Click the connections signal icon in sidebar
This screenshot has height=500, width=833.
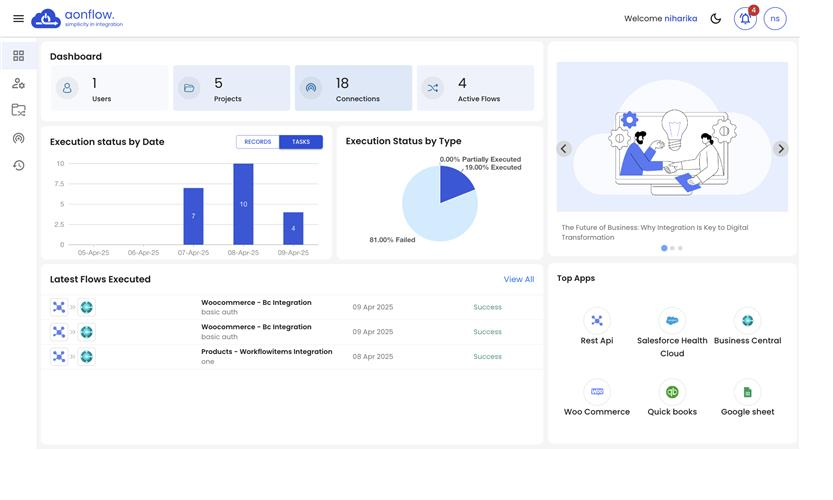click(x=18, y=138)
